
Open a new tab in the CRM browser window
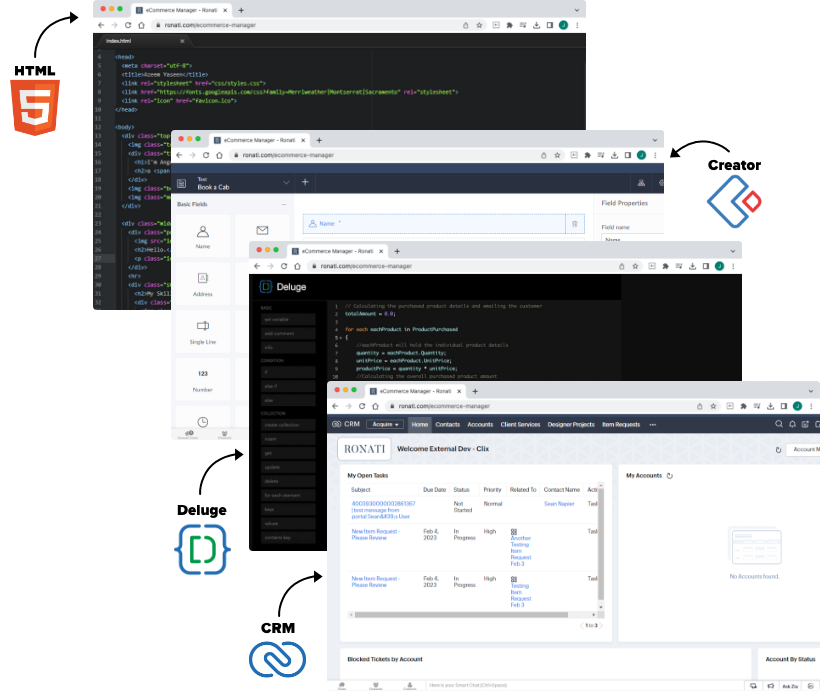point(475,391)
